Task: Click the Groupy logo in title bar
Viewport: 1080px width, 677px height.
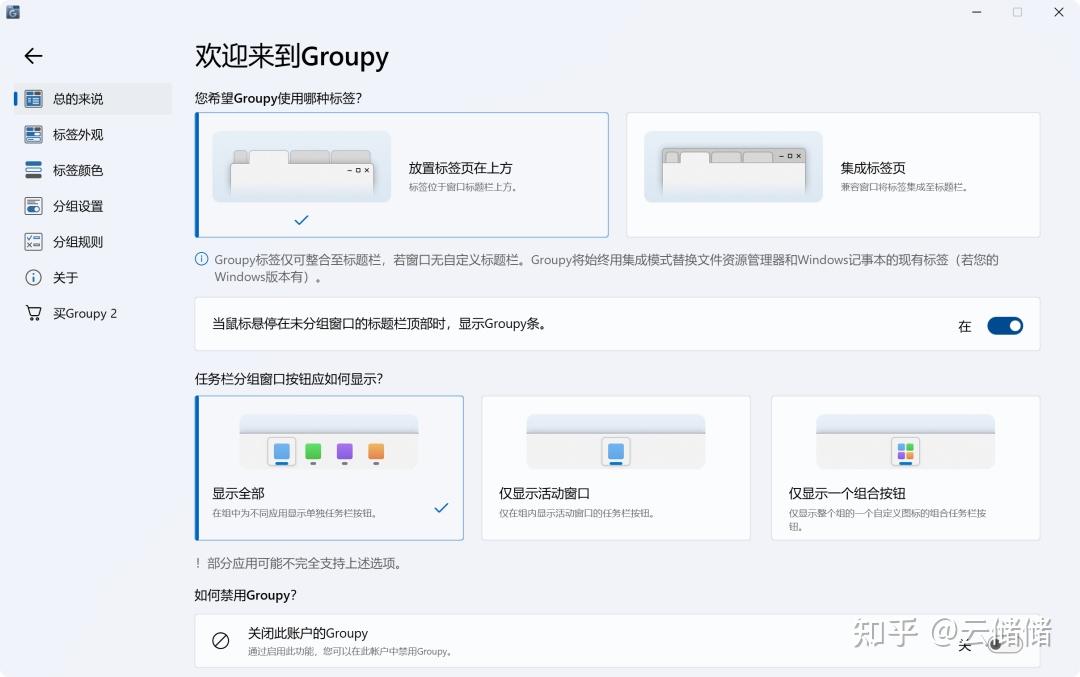Action: click(14, 13)
